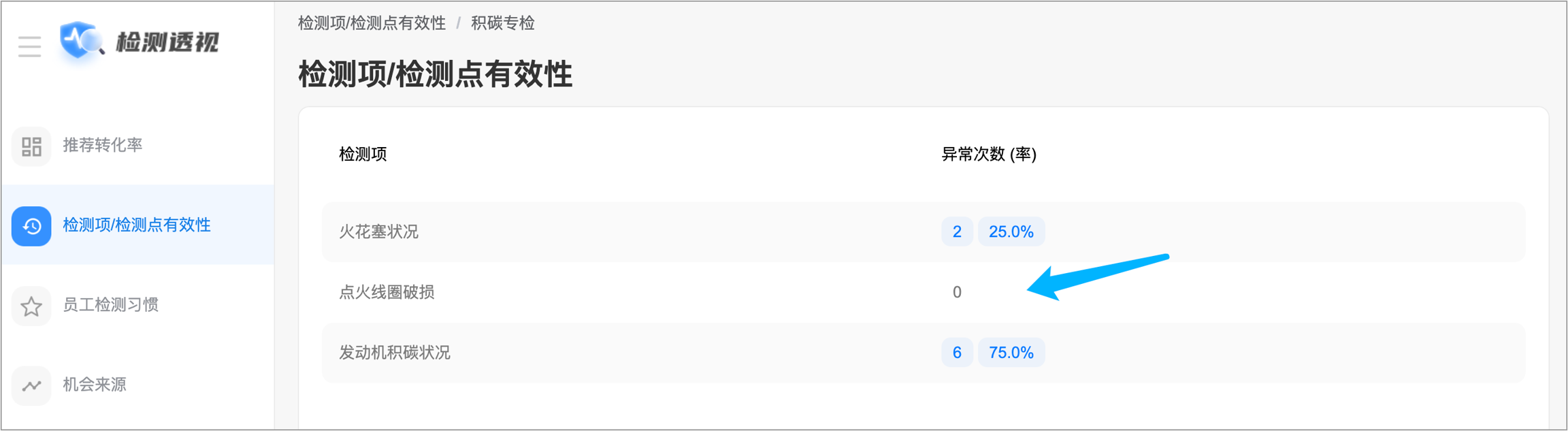Click count badge 2 for 火花塞状况

coord(956,232)
